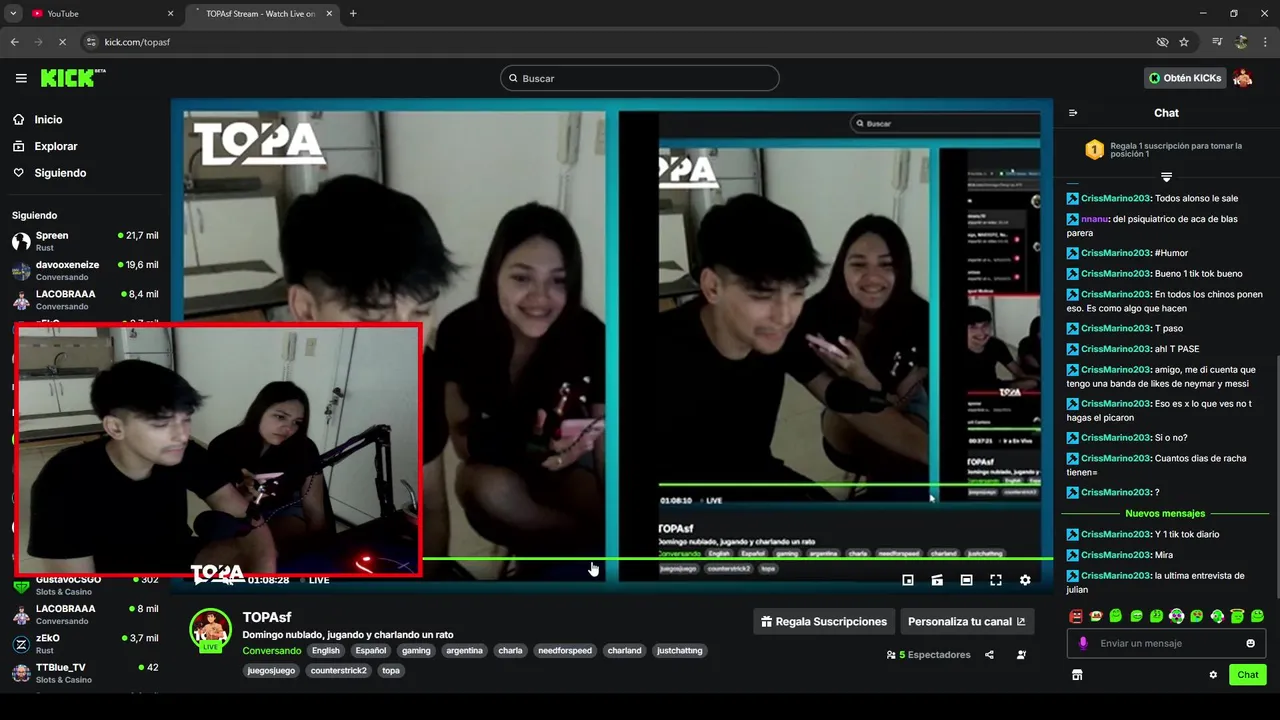Screen dimensions: 1280x720
Task: View site information icon in address bar
Action: pos(91,42)
